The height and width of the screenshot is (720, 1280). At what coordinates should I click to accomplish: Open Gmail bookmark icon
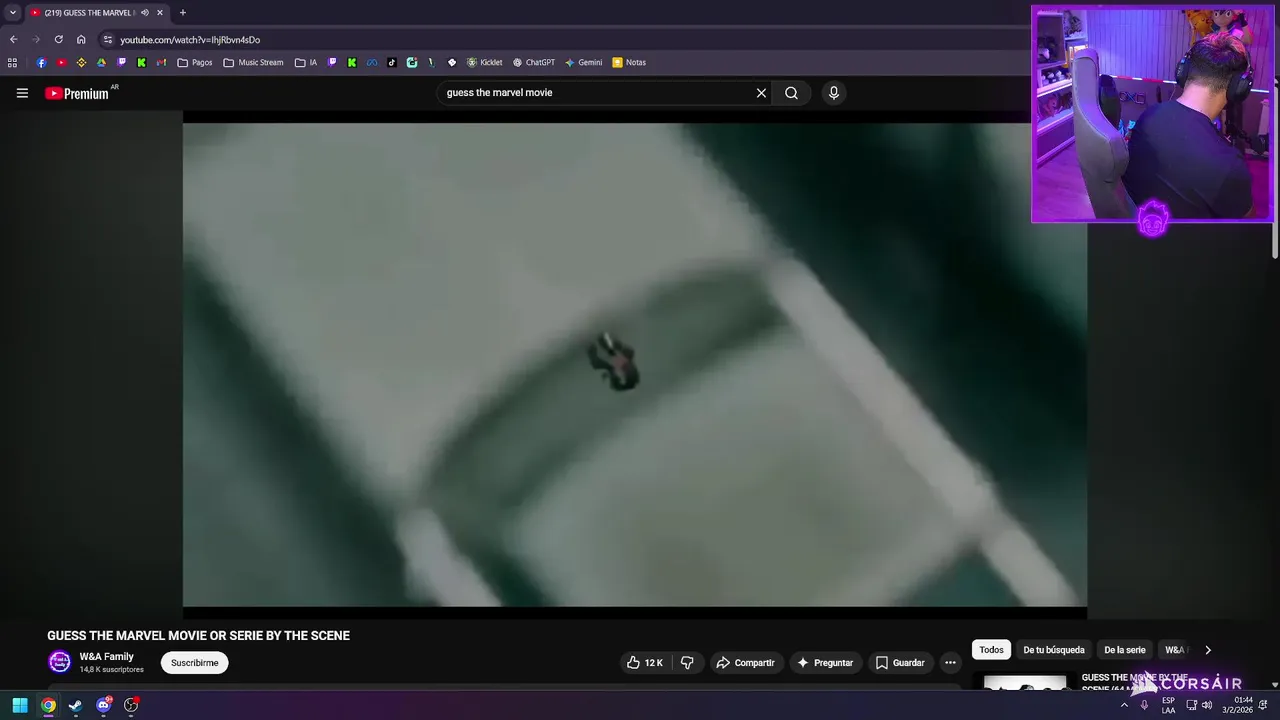pos(161,62)
